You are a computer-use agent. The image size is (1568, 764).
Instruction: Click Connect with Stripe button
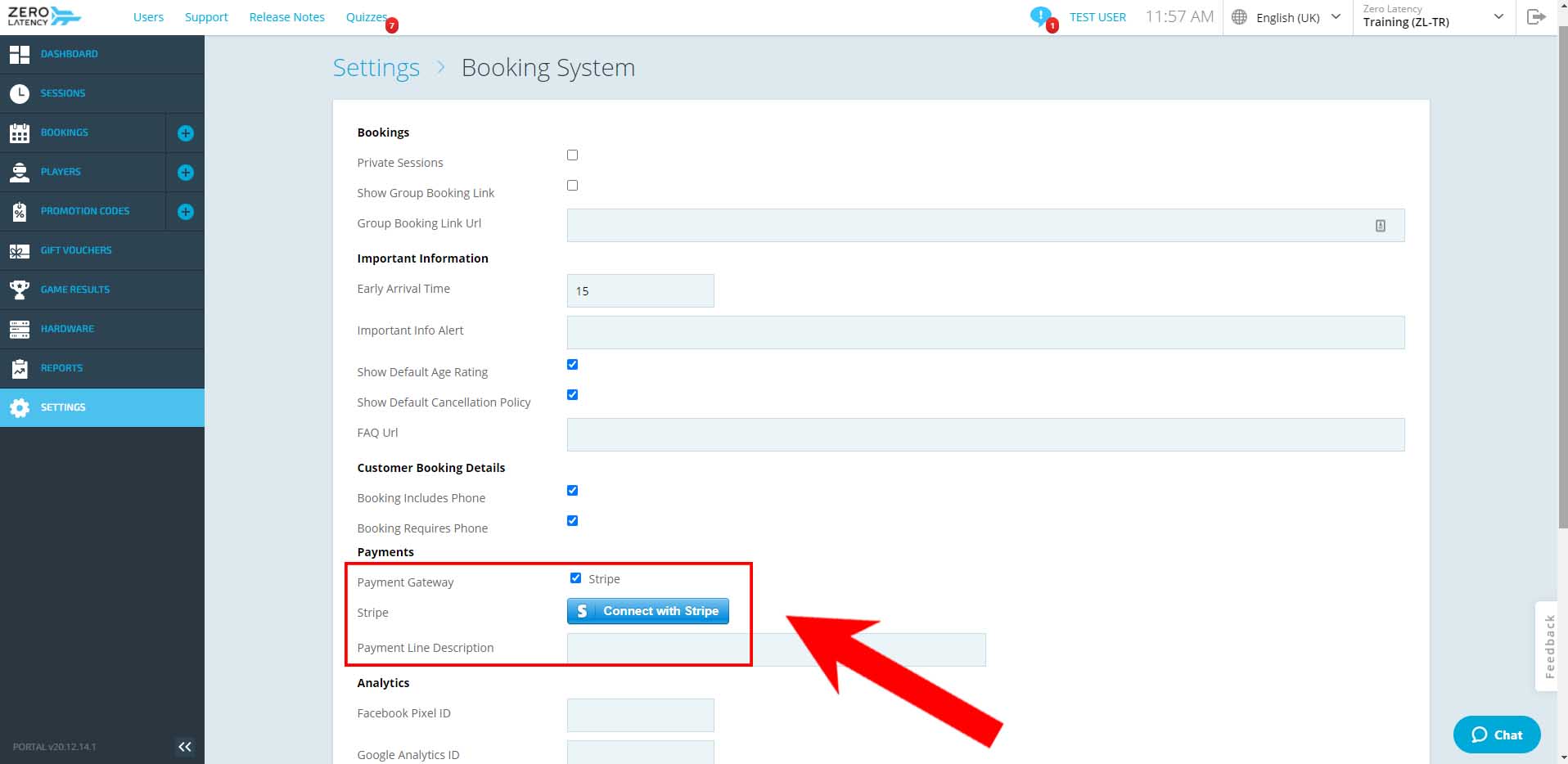click(647, 611)
